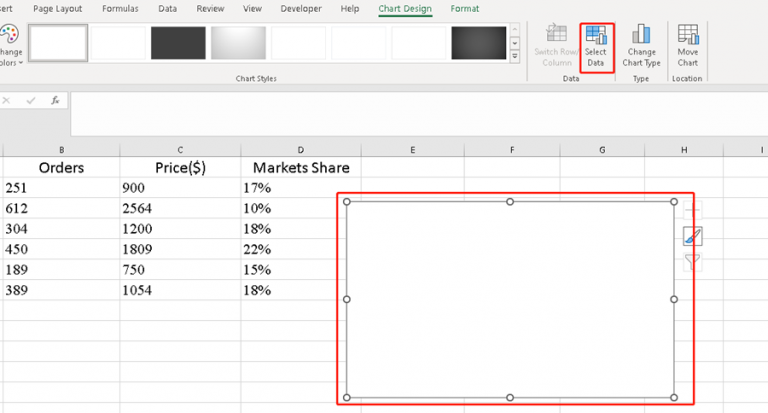Choose the last dark chart style thumbnail
The width and height of the screenshot is (768, 413).
click(478, 42)
